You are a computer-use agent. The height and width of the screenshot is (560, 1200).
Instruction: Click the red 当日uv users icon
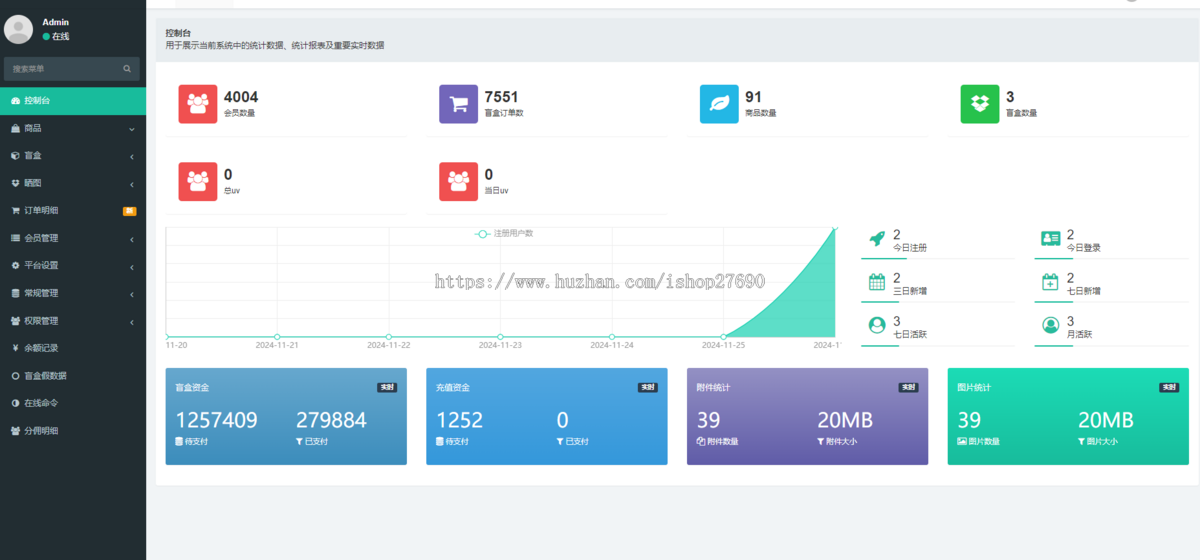(458, 182)
